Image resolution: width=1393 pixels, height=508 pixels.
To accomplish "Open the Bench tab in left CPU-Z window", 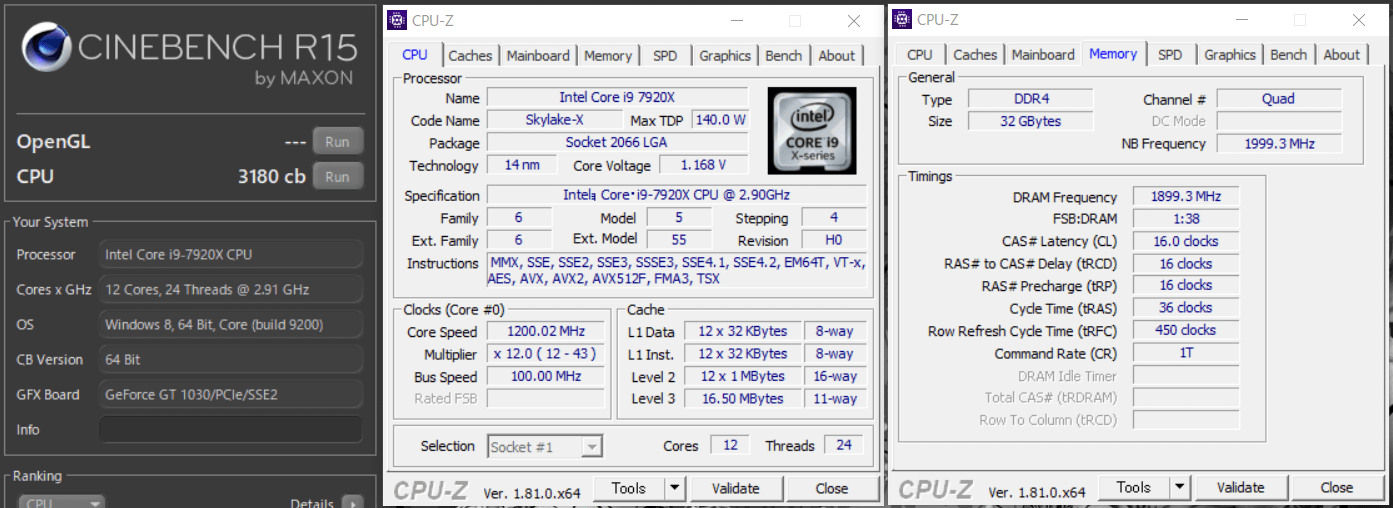I will (x=784, y=56).
